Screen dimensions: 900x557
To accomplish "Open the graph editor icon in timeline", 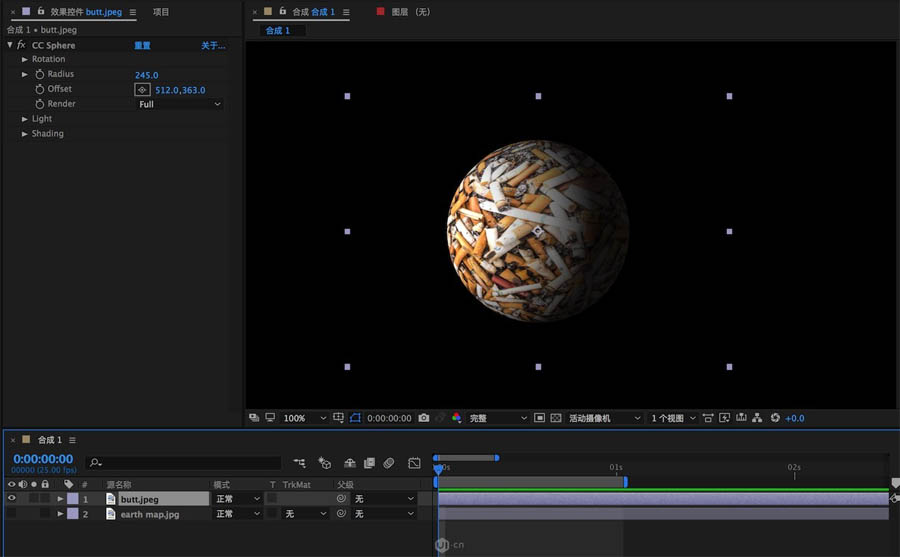I will click(x=414, y=463).
